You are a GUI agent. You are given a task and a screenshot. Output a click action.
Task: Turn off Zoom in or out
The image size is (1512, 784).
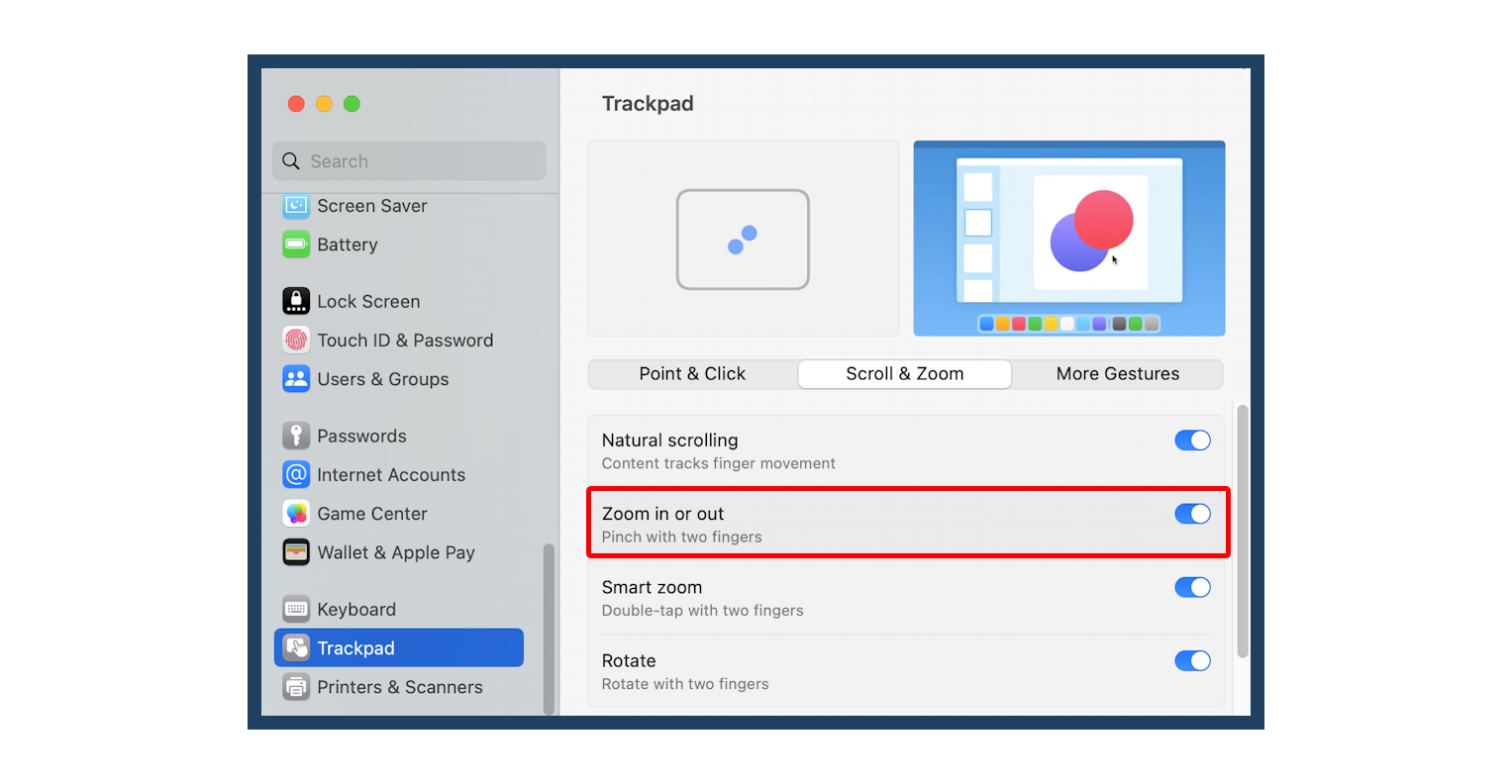point(1192,514)
